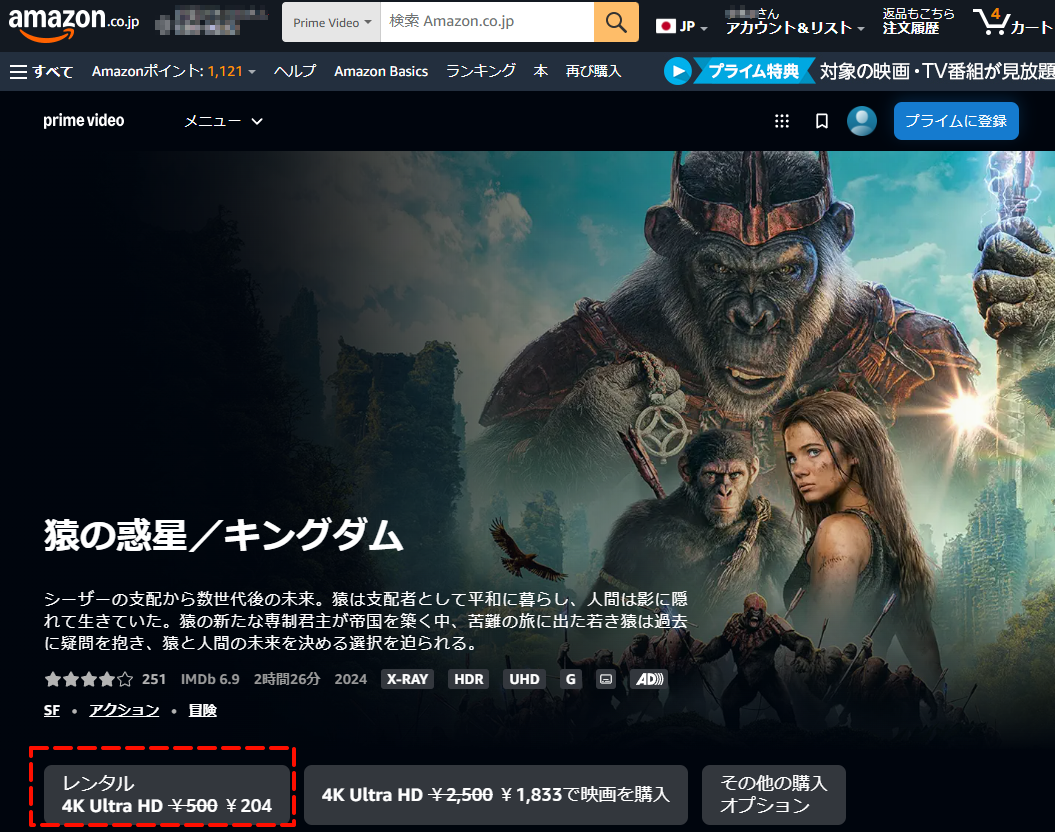The height and width of the screenshot is (832, 1055).
Task: Rent the movie via the レンタル button
Action: pyautogui.click(x=166, y=794)
